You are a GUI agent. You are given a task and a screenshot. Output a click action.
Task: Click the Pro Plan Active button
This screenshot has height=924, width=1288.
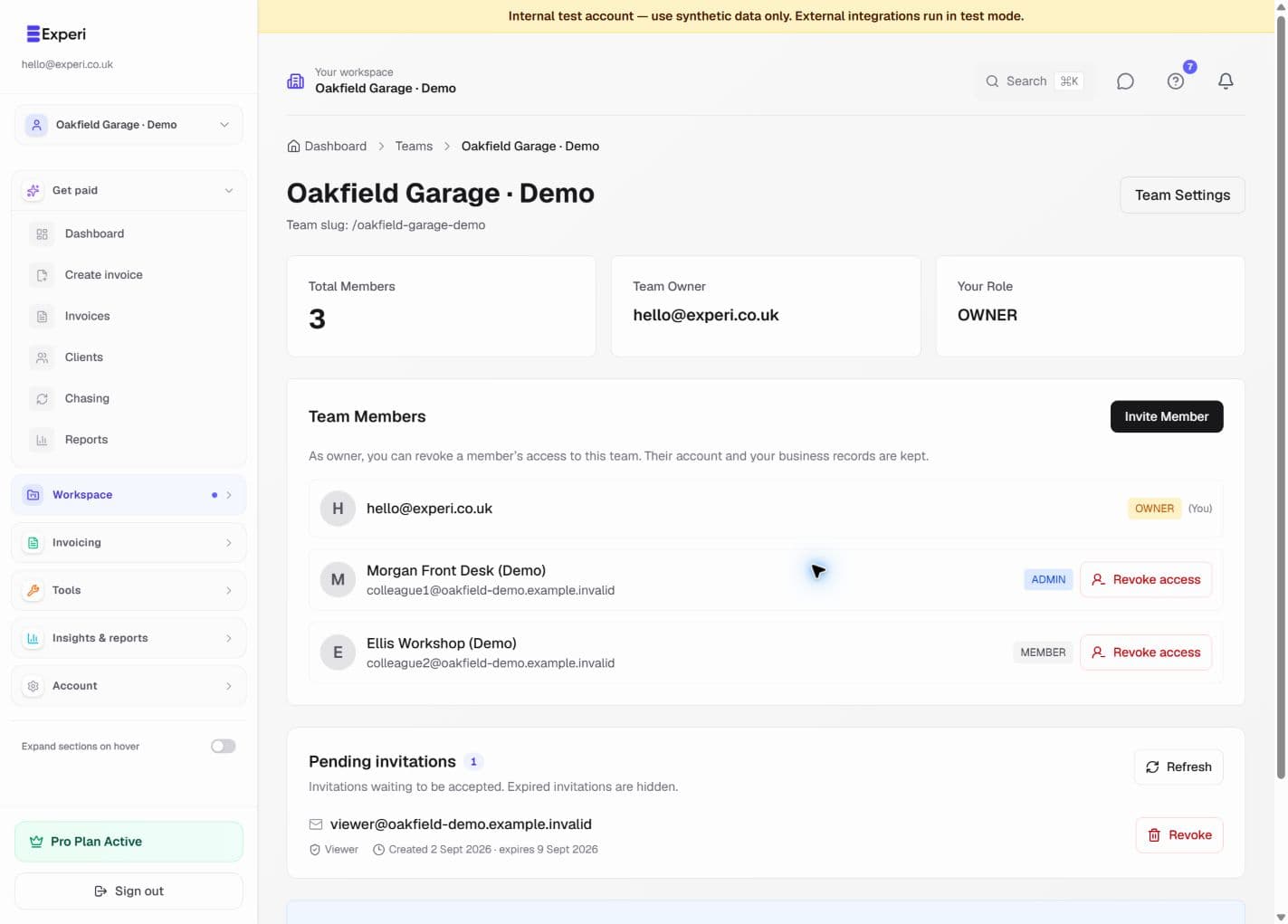129,842
